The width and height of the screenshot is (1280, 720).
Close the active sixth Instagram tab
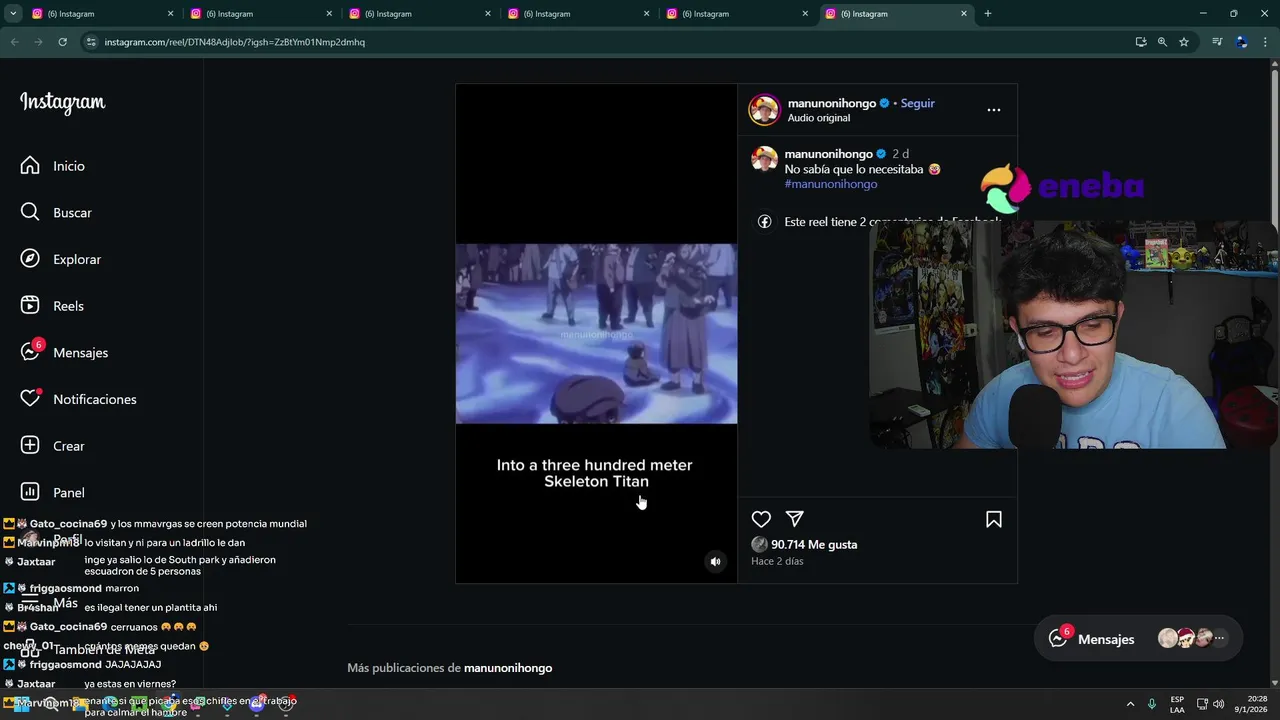964,14
